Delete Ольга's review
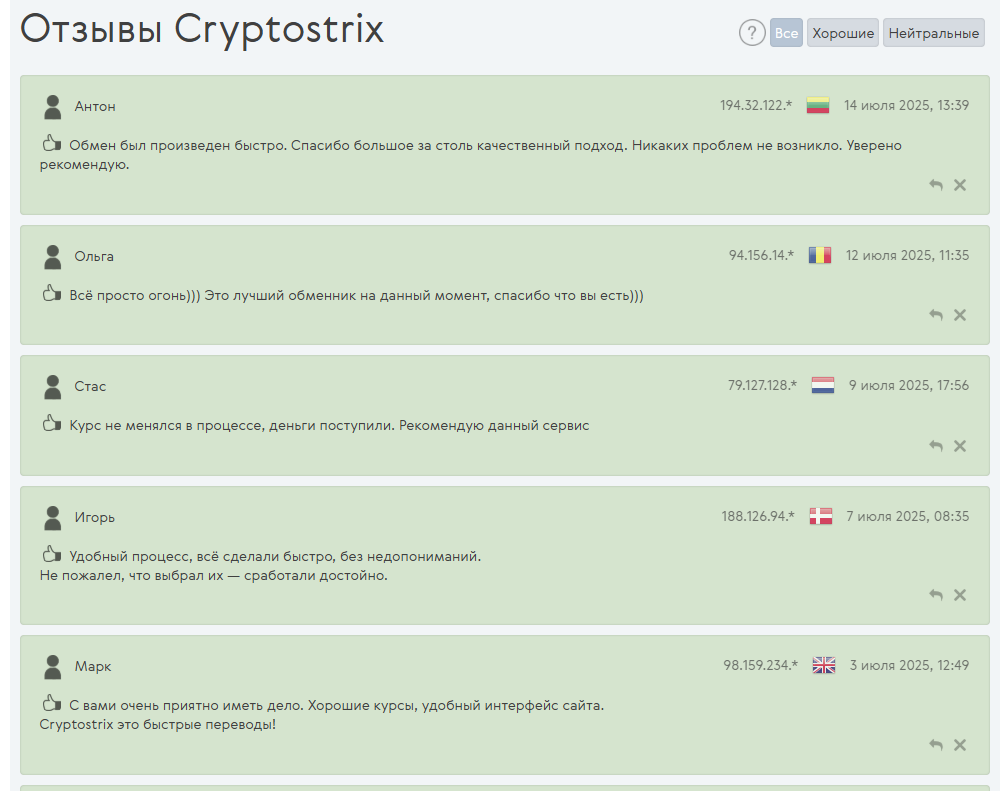 pyautogui.click(x=960, y=315)
